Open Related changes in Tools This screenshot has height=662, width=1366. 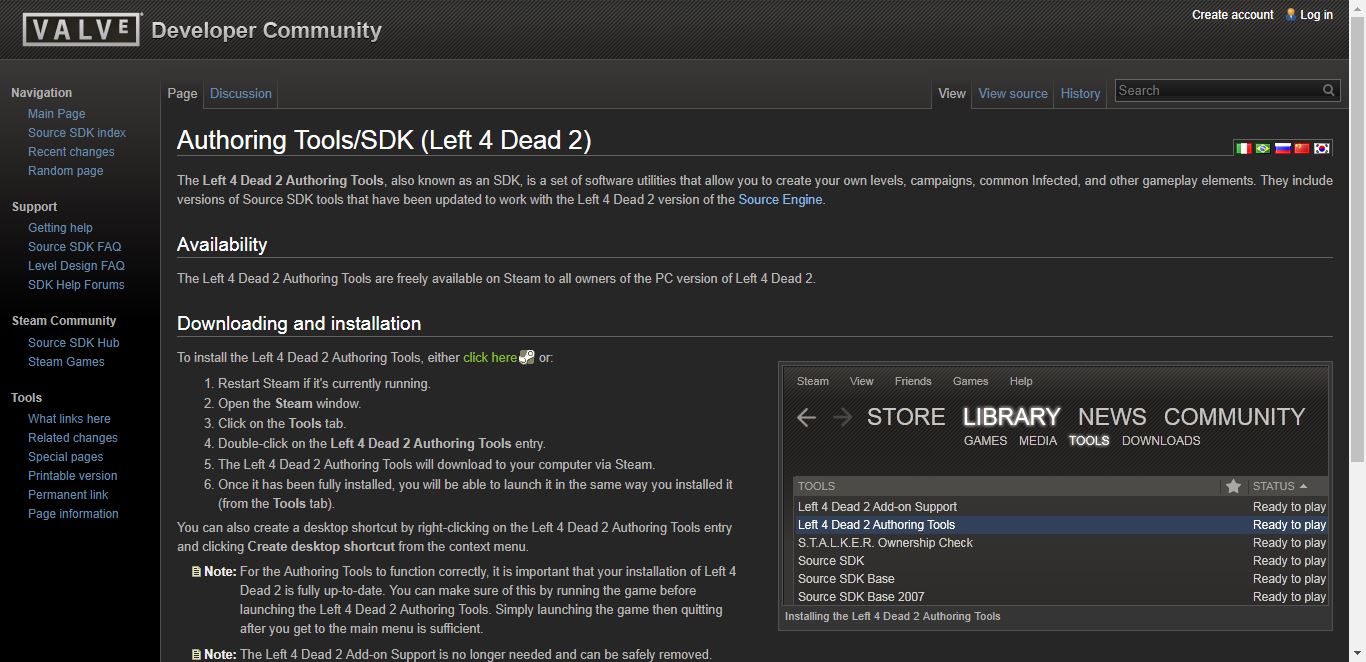tap(72, 438)
